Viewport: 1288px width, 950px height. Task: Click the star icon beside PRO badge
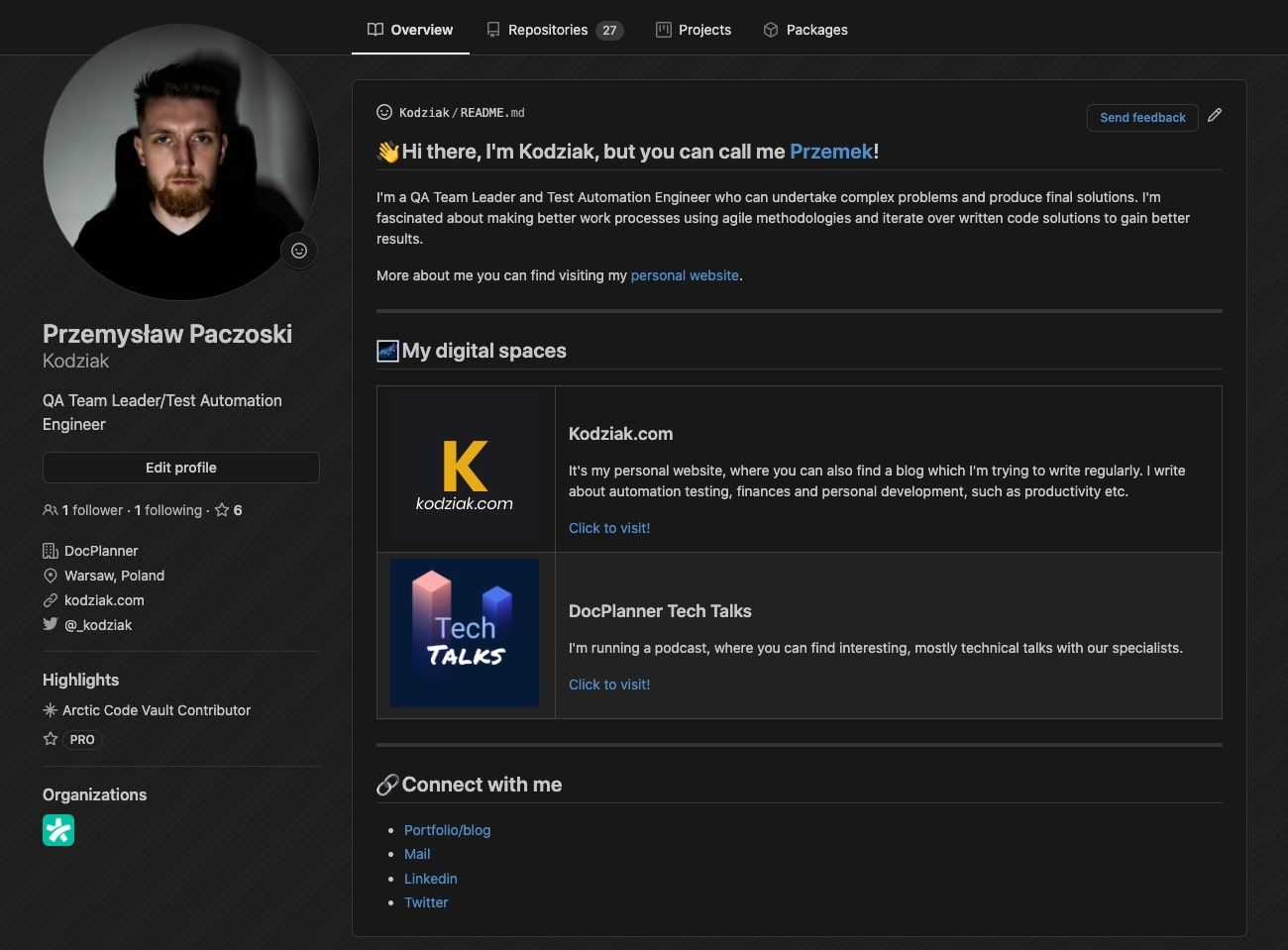pyautogui.click(x=51, y=739)
